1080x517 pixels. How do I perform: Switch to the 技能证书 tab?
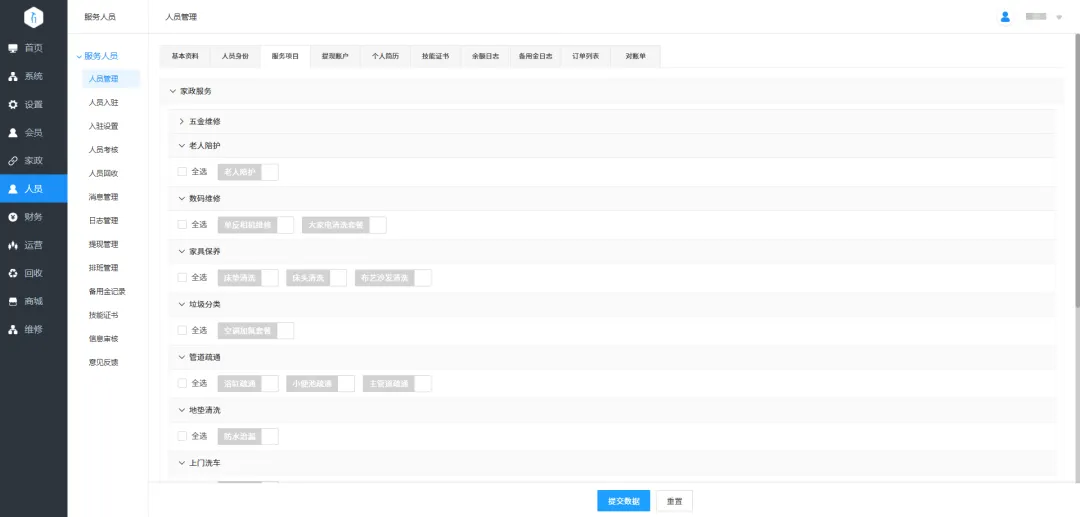click(x=435, y=57)
